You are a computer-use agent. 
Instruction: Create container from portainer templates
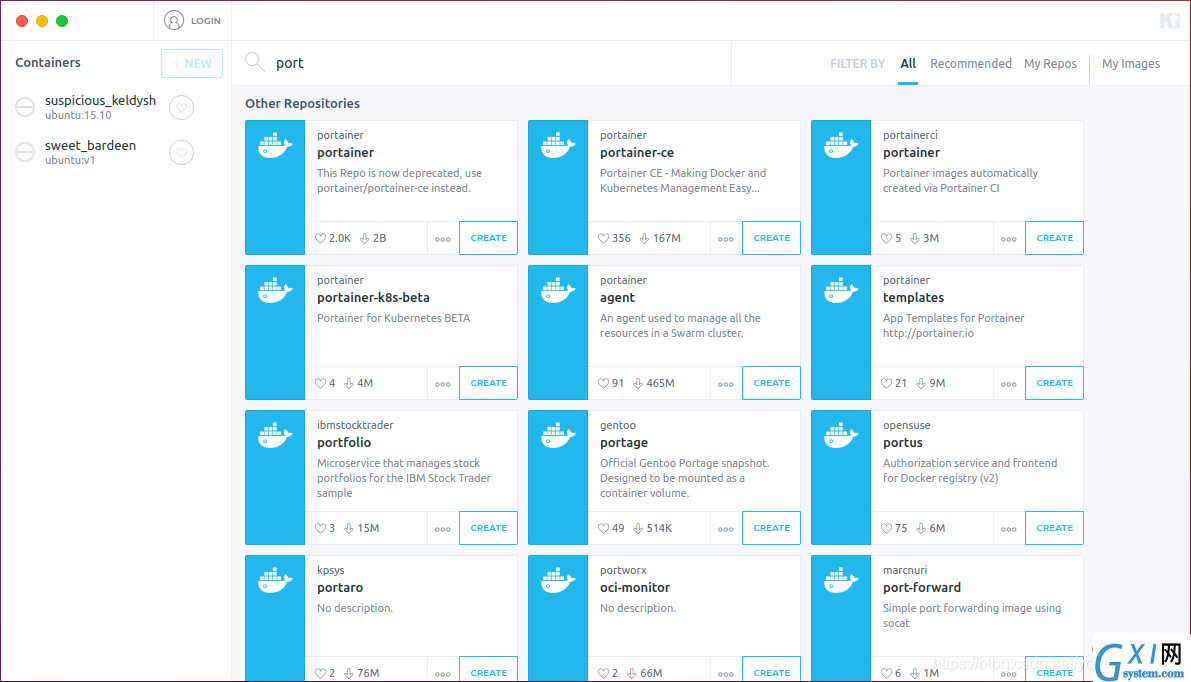coord(1054,383)
